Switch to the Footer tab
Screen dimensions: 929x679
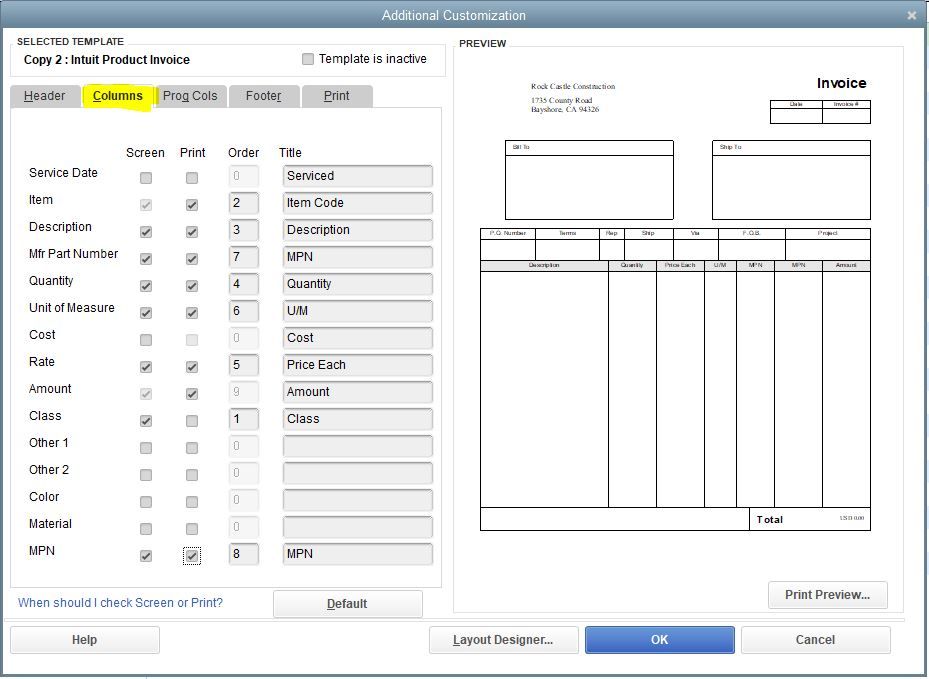[x=264, y=96]
